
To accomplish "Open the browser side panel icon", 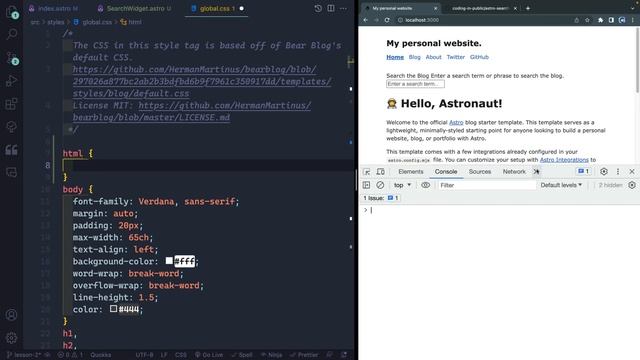I will (x=611, y=20).
